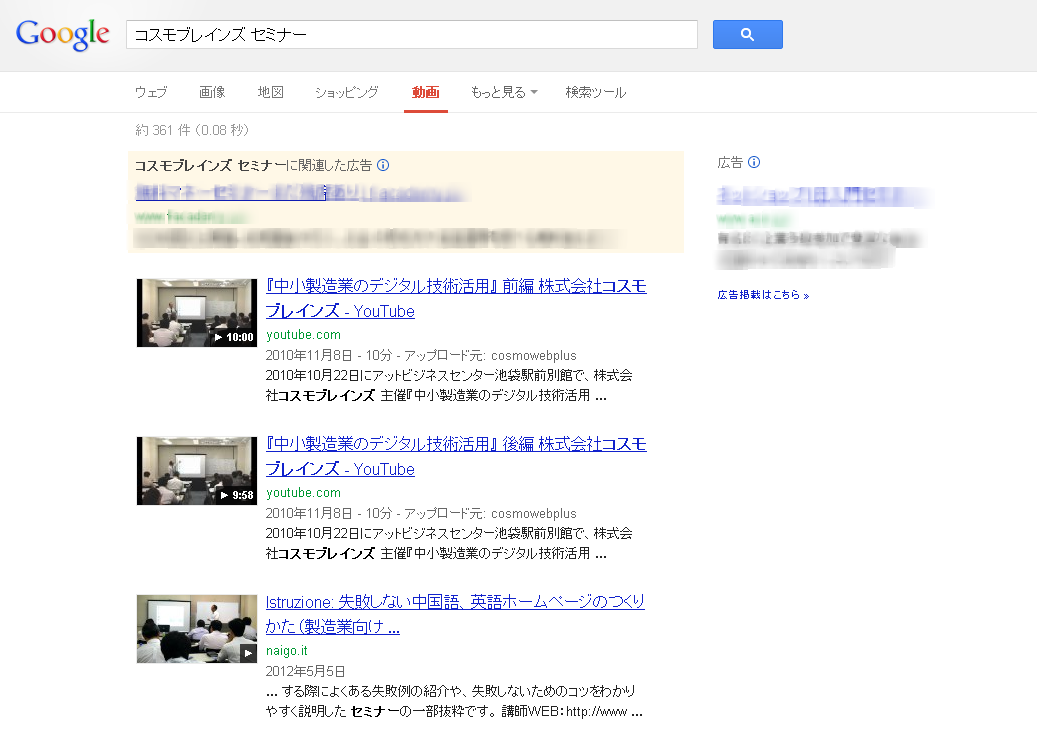
Task: Select the 動画 tab
Action: point(426,93)
